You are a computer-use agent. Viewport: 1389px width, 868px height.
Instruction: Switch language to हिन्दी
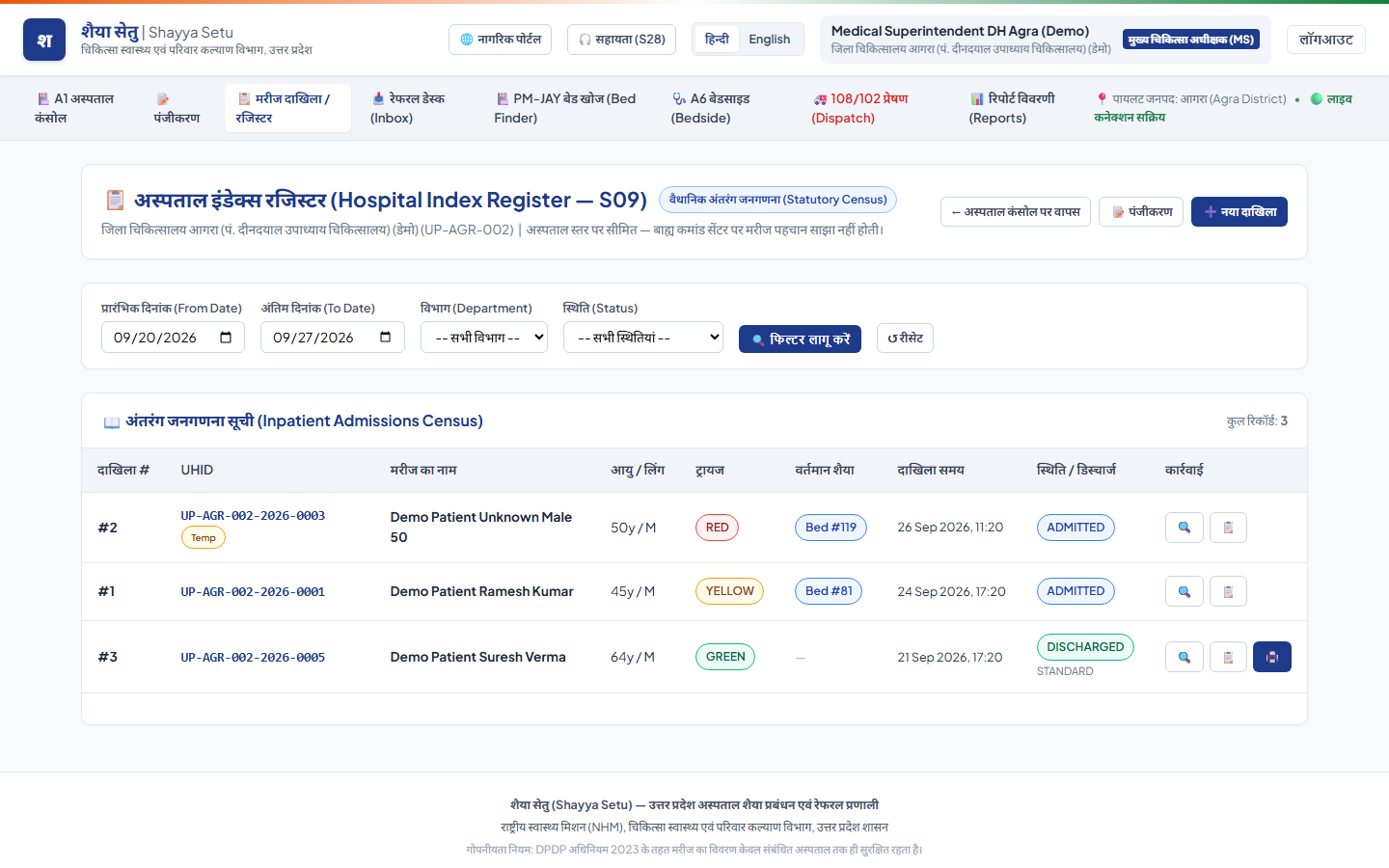pyautogui.click(x=717, y=40)
